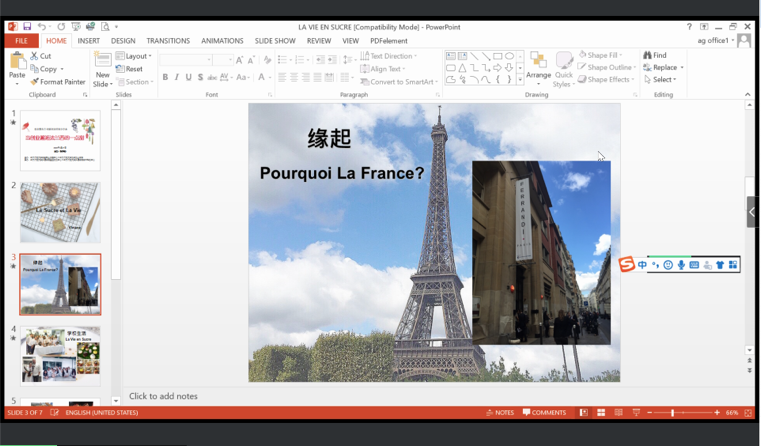Click the New Slide icon

point(102,61)
